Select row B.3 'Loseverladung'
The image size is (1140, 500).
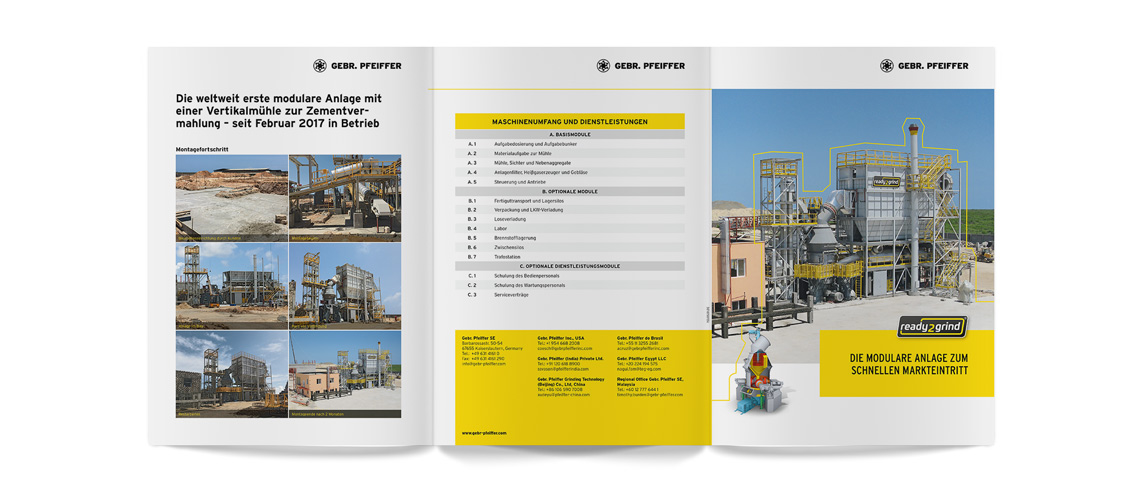[570, 219]
